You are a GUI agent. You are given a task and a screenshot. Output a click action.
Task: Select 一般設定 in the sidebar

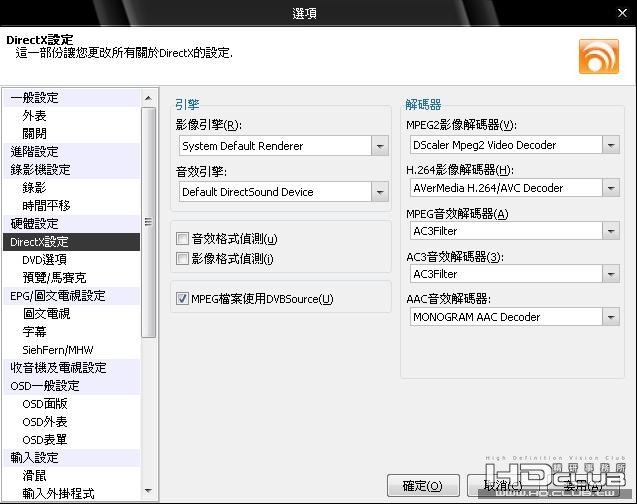pos(72,98)
